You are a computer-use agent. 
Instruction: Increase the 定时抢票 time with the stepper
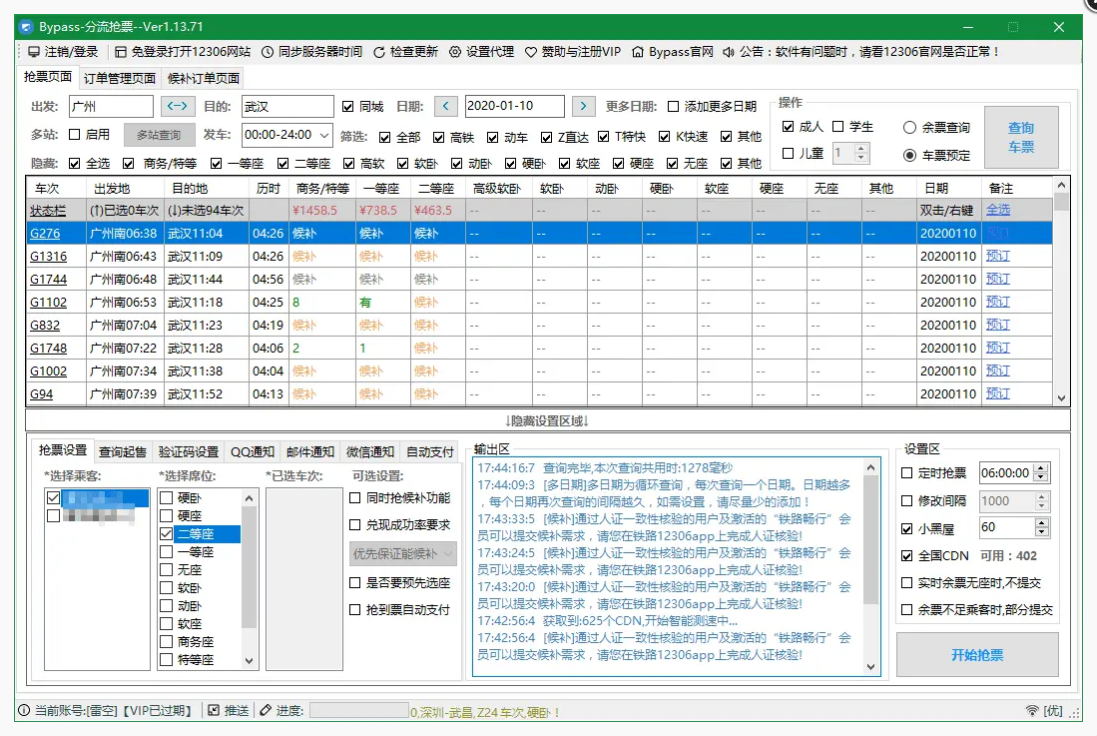coord(1041,468)
